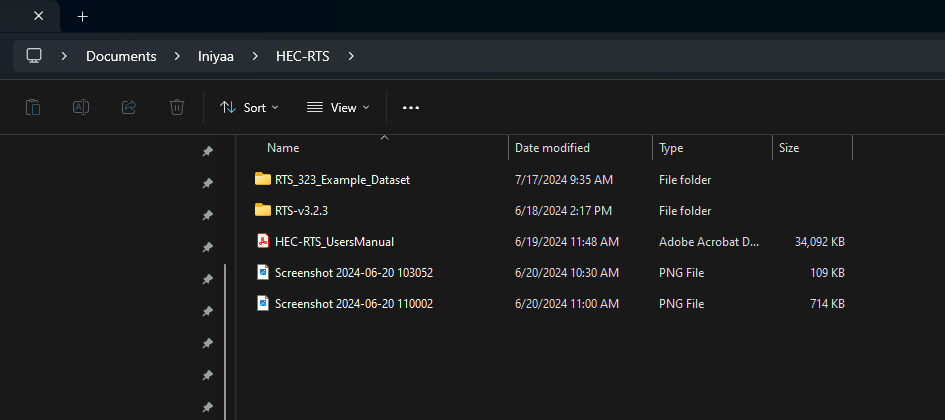Click the This PC monitor icon in address bar
This screenshot has width=945, height=420.
click(34, 56)
